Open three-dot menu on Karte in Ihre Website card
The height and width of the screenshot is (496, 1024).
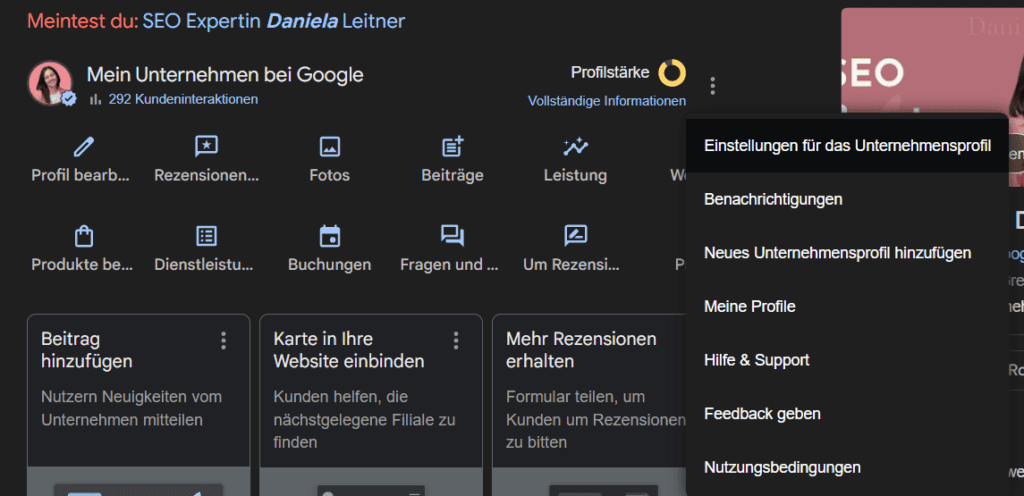point(456,340)
